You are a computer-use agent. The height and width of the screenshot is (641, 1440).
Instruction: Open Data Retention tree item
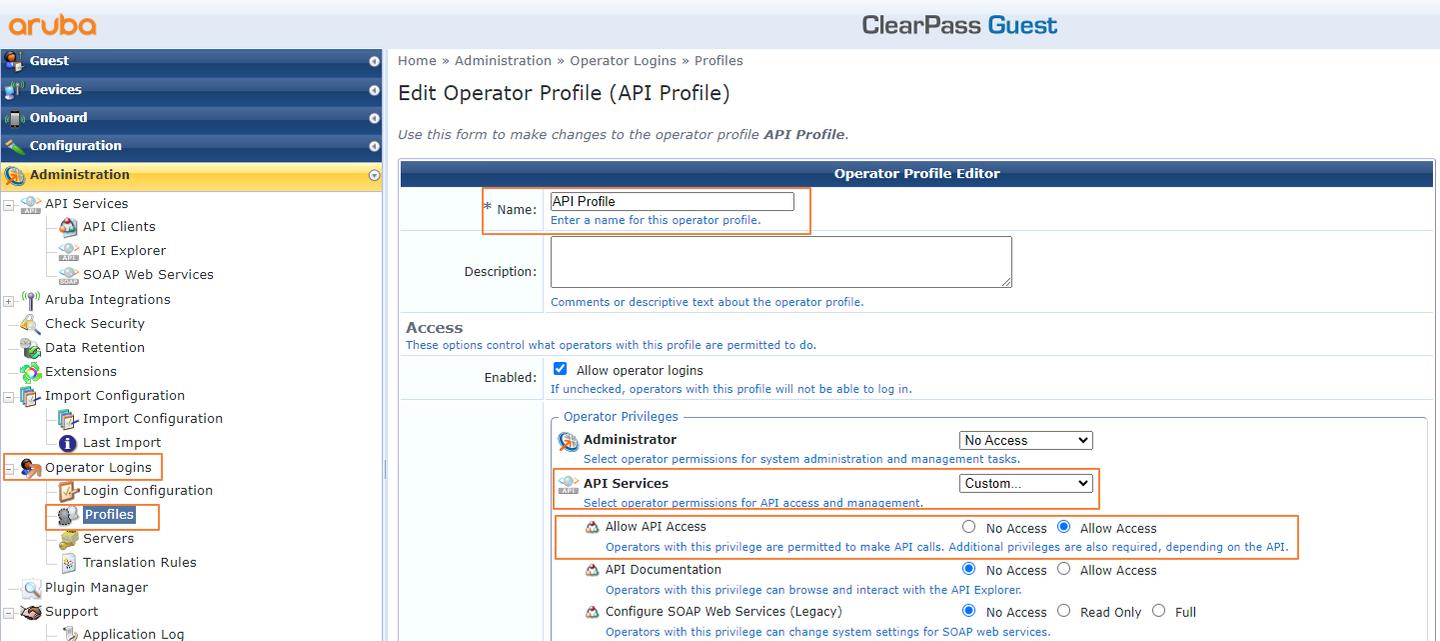click(95, 348)
